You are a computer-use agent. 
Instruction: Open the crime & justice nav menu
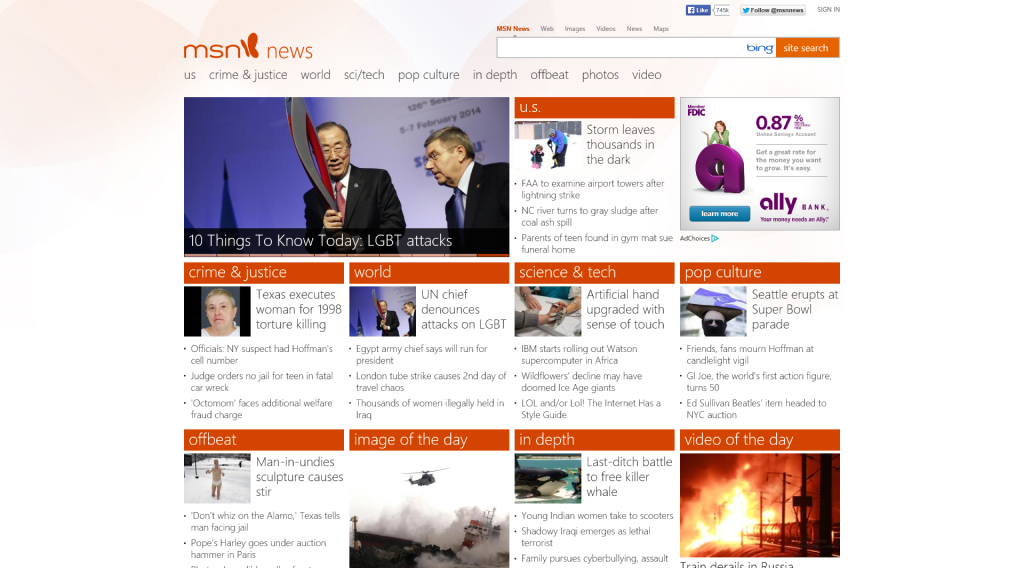tap(248, 75)
